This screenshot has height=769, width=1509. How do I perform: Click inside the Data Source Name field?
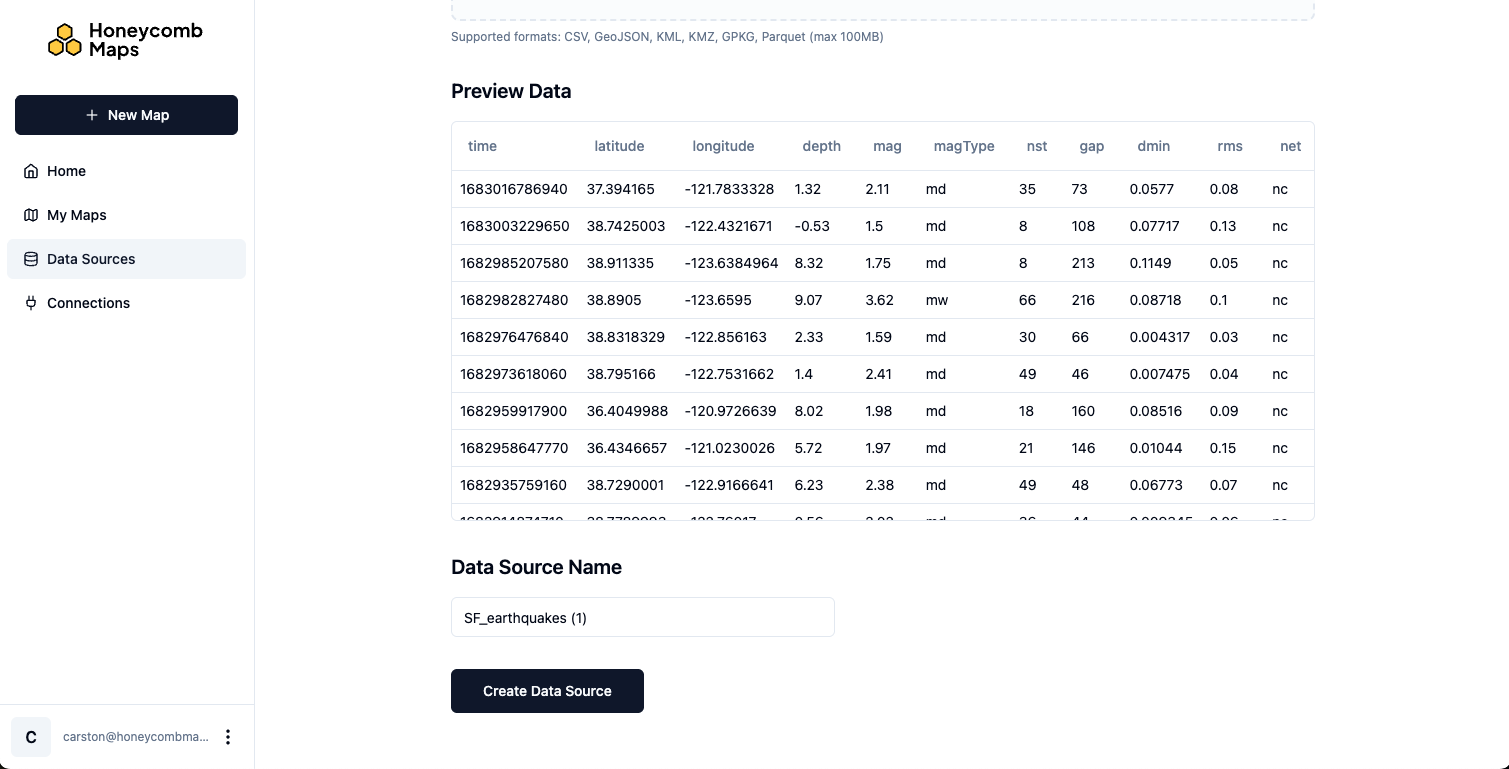click(642, 617)
